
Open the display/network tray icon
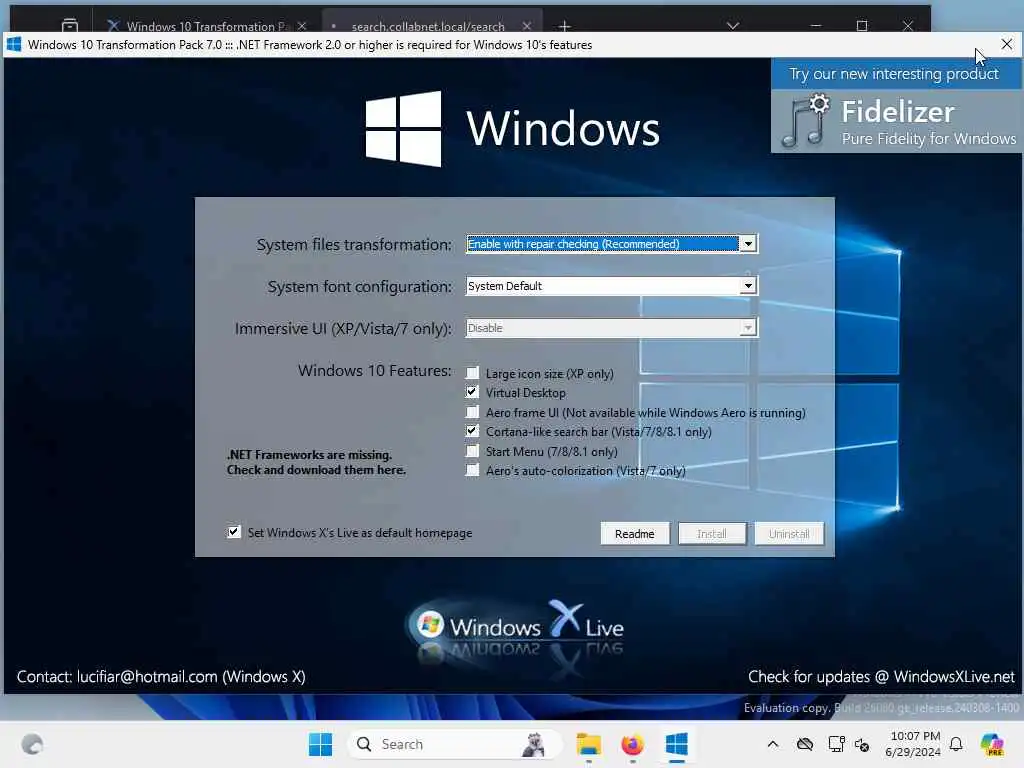836,744
